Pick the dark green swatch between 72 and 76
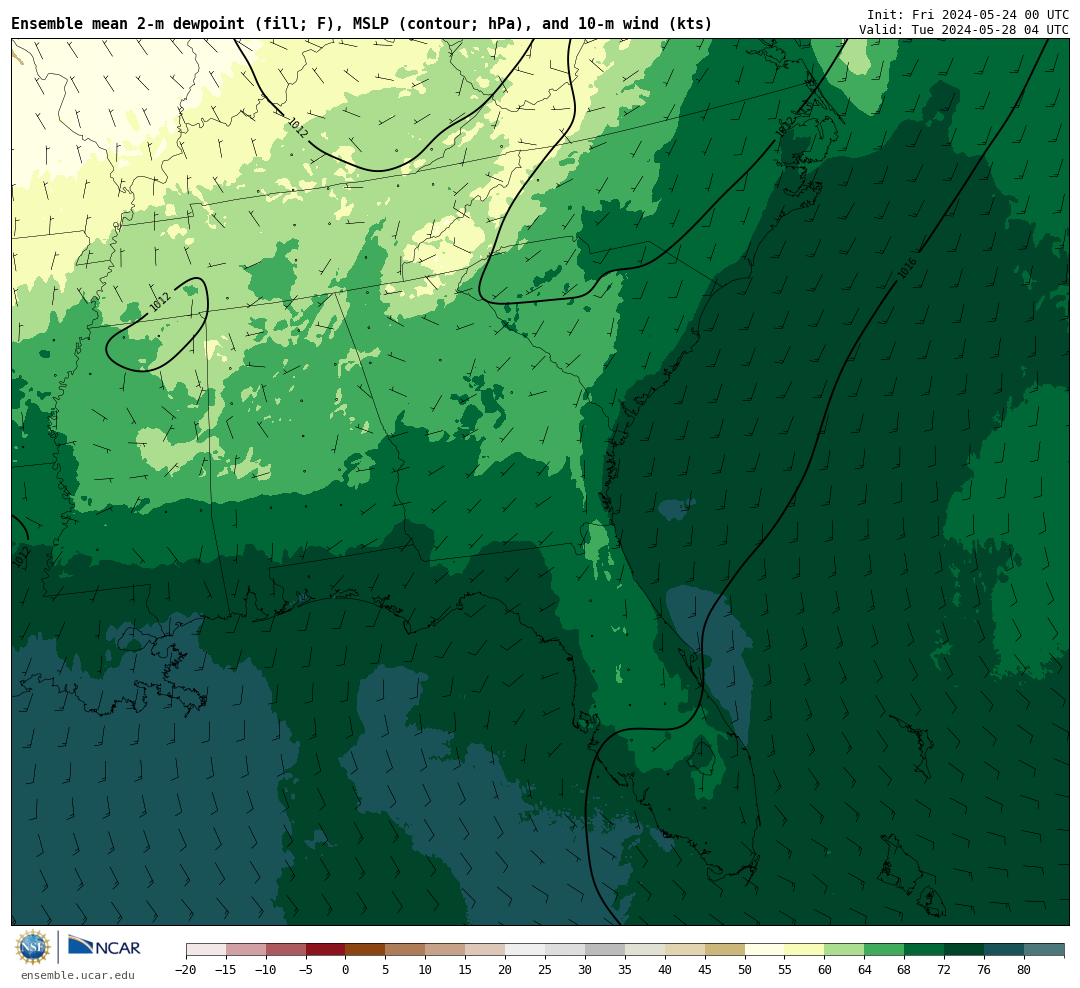 (x=965, y=950)
